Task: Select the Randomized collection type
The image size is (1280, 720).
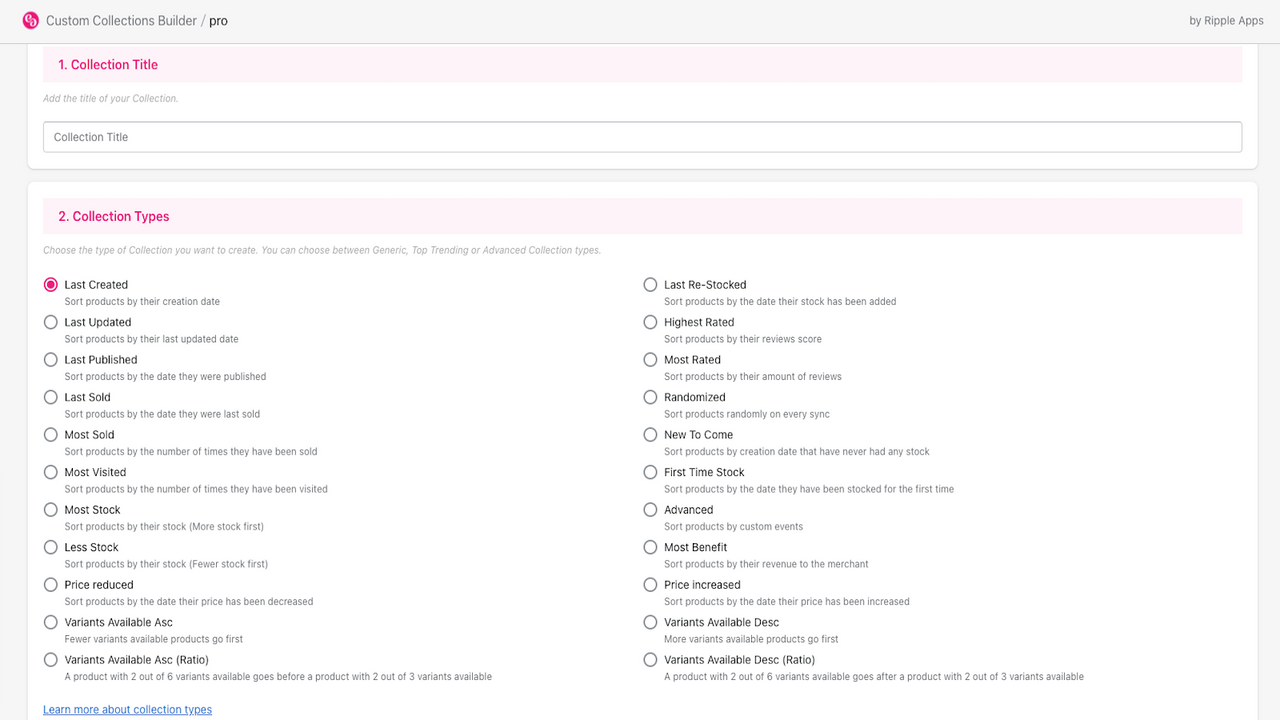Action: [651, 397]
